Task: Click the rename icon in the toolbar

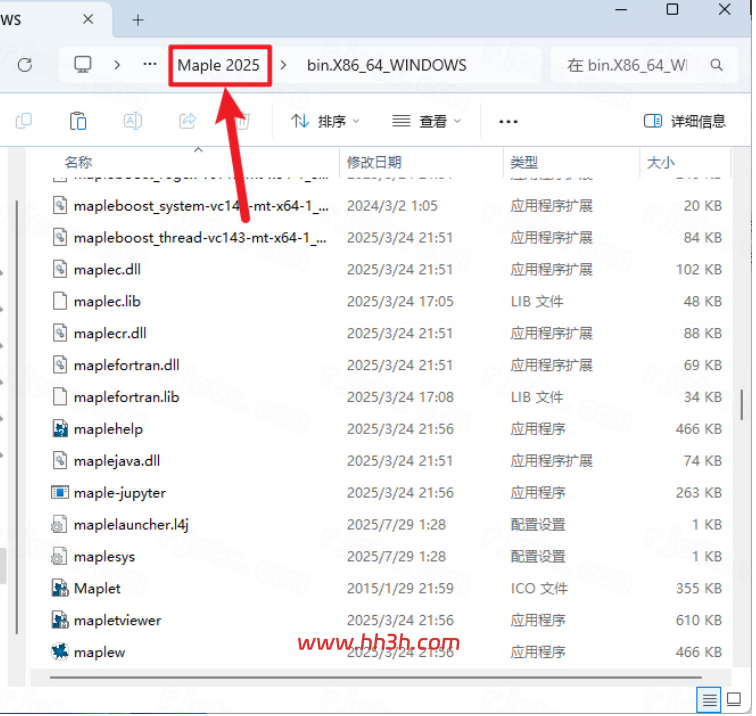Action: [x=133, y=121]
